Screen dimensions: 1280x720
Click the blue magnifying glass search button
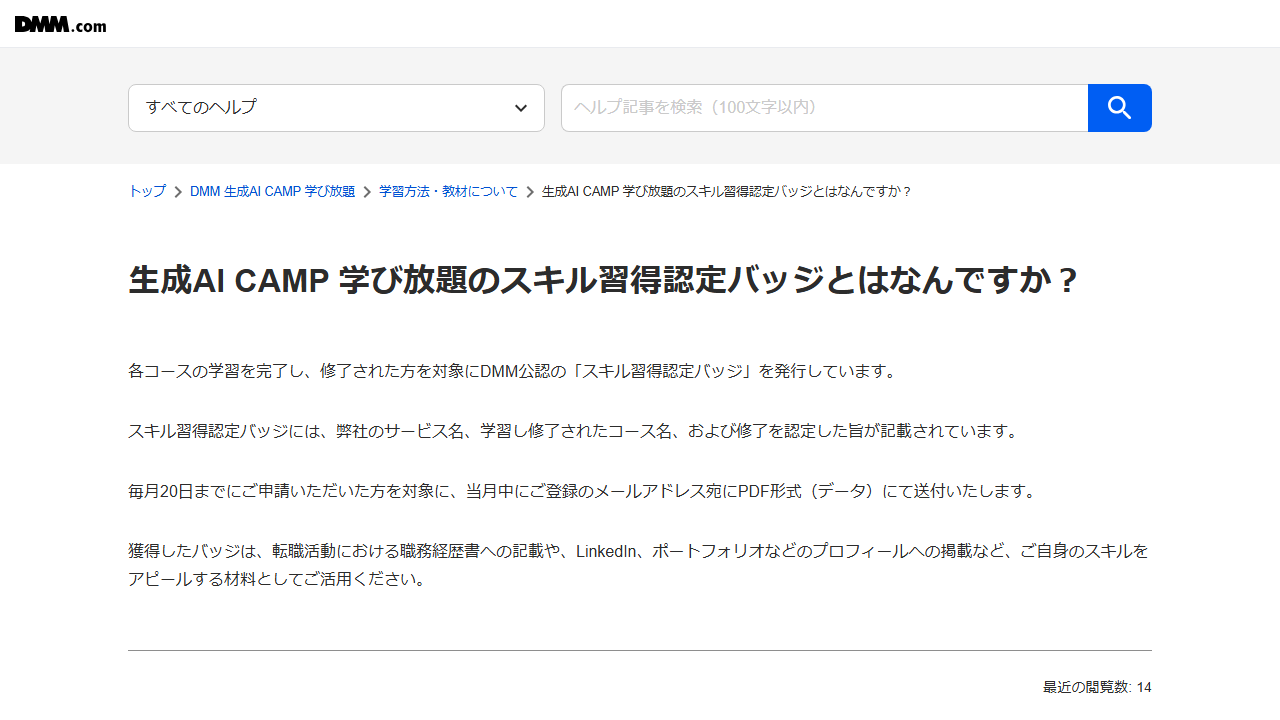pyautogui.click(x=1120, y=108)
